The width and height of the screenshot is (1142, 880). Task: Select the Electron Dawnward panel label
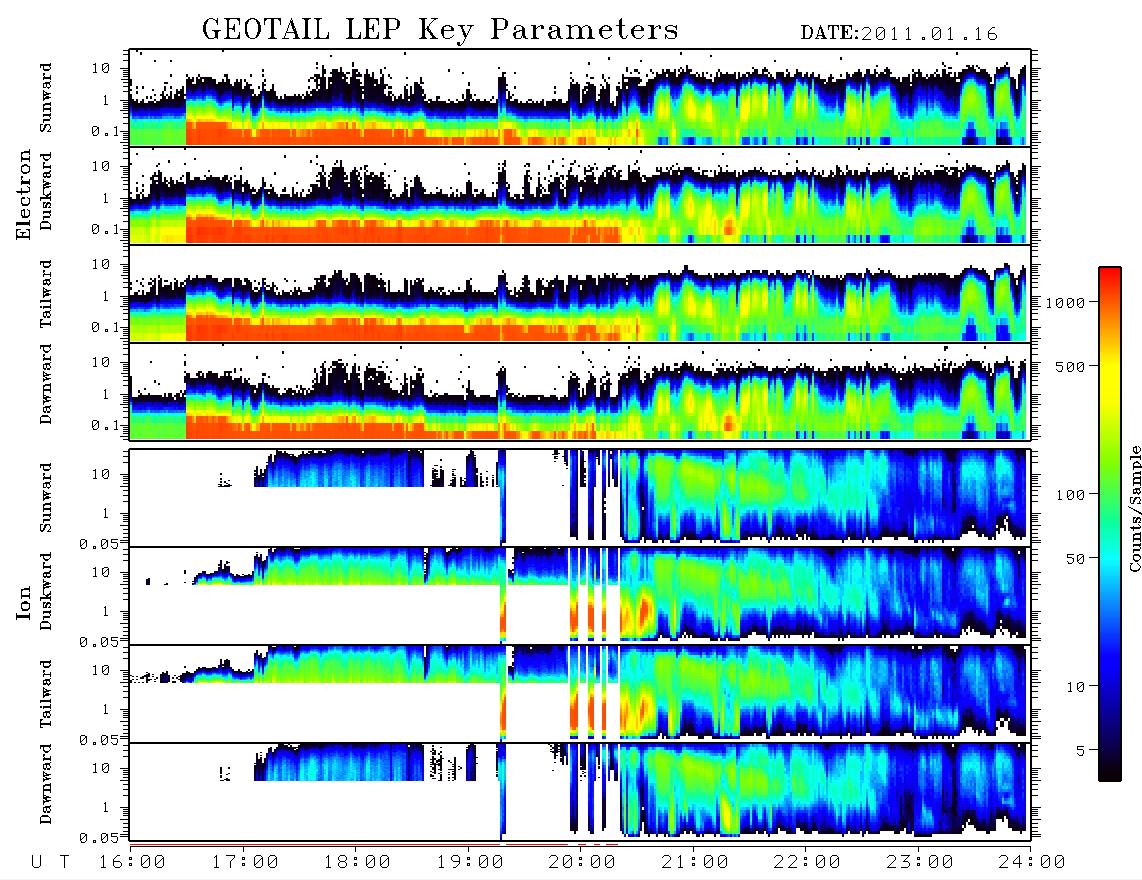(46, 384)
